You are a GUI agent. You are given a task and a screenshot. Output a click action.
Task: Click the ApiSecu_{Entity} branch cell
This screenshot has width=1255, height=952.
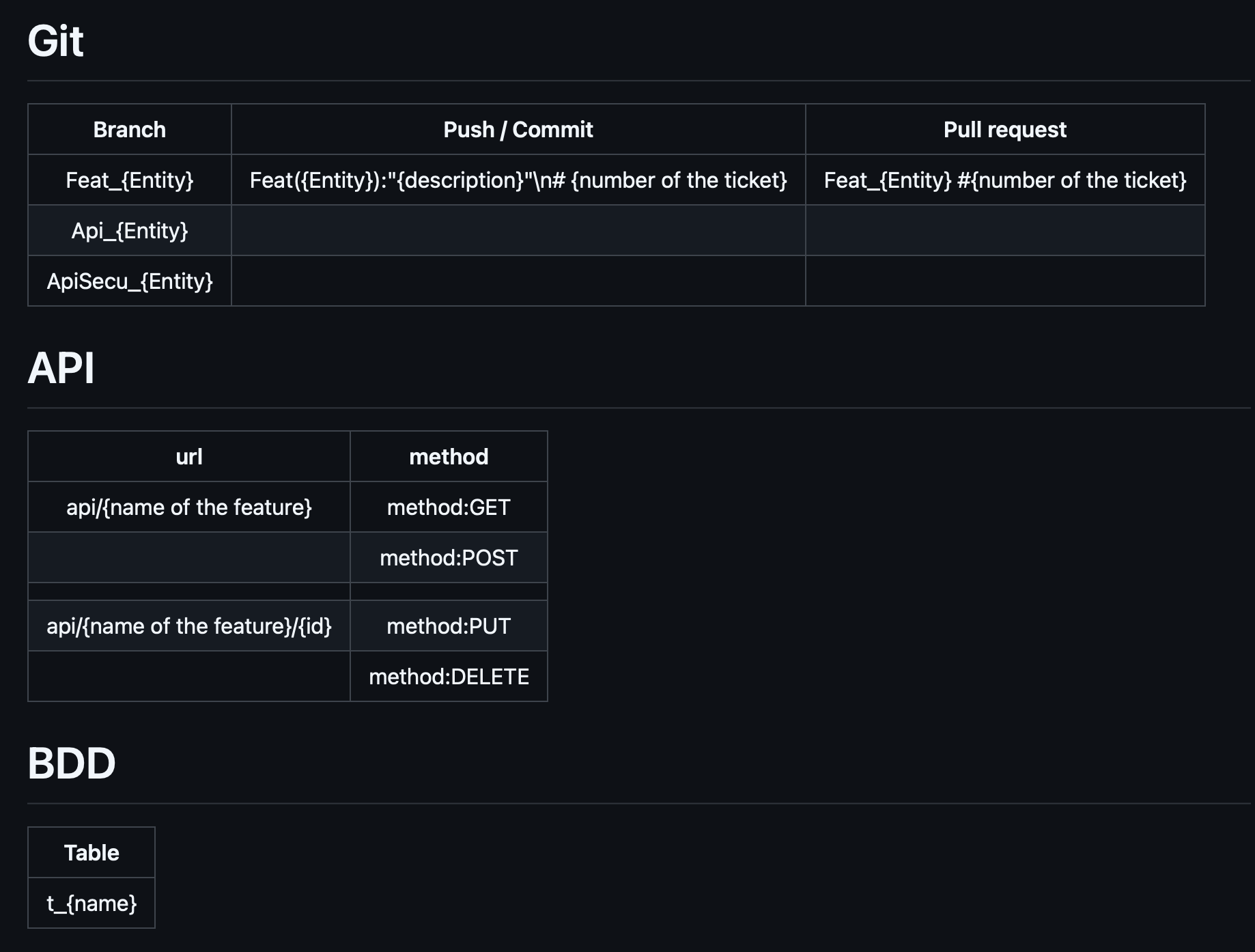click(130, 281)
